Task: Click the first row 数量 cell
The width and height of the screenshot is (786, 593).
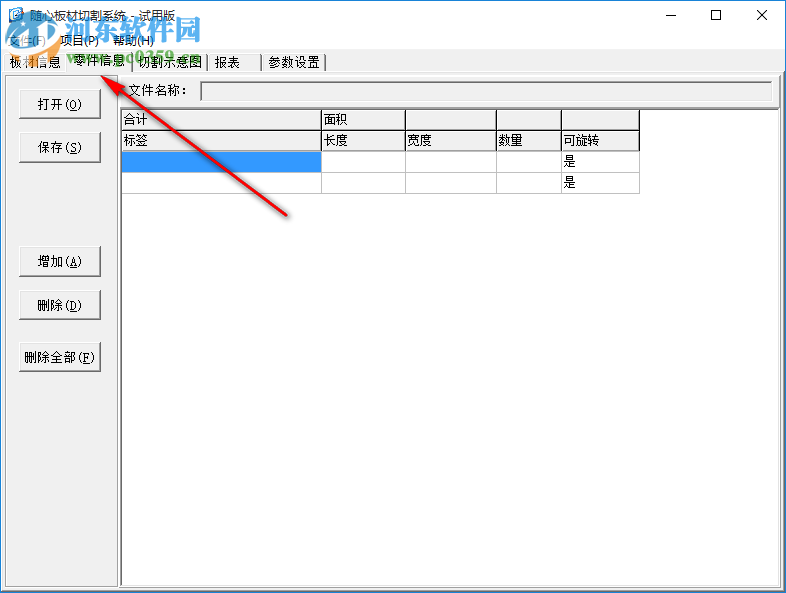Action: click(529, 162)
